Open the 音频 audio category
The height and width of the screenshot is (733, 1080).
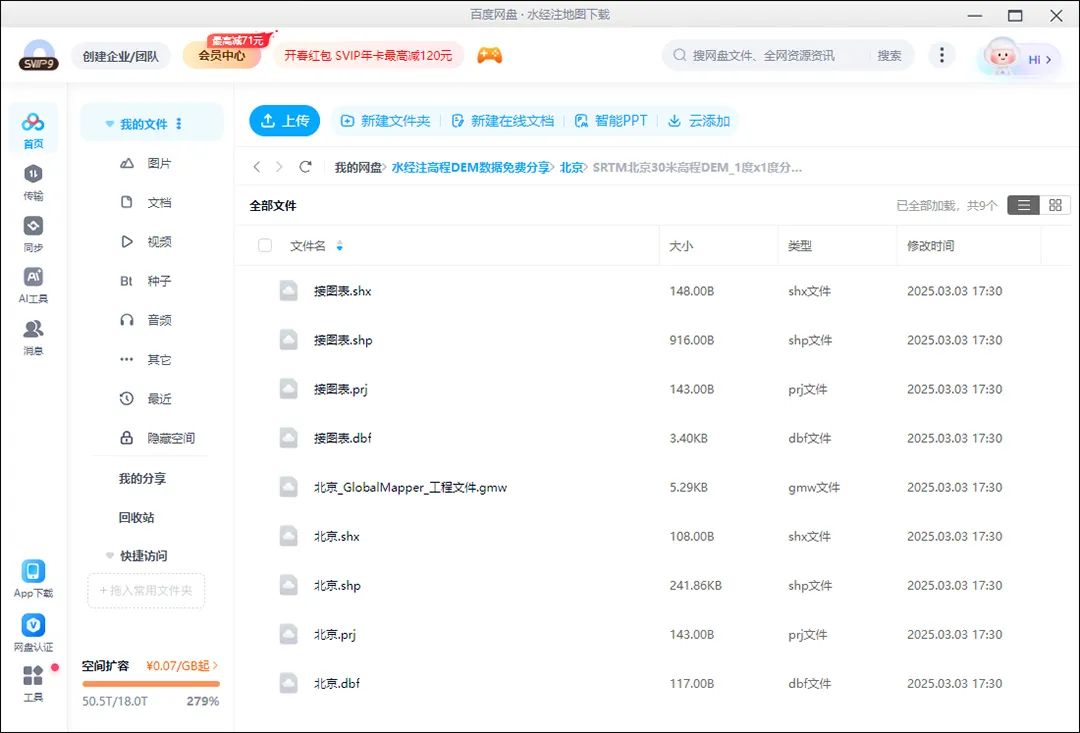coord(146,320)
